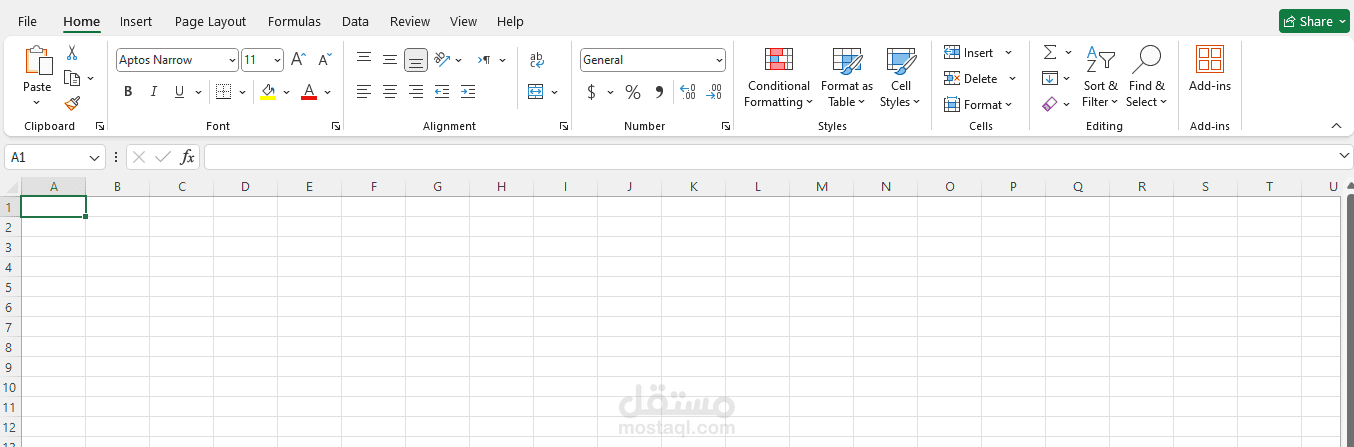Viewport: 1354px width, 447px height.
Task: Switch to the Formulas tab
Action: (x=295, y=21)
